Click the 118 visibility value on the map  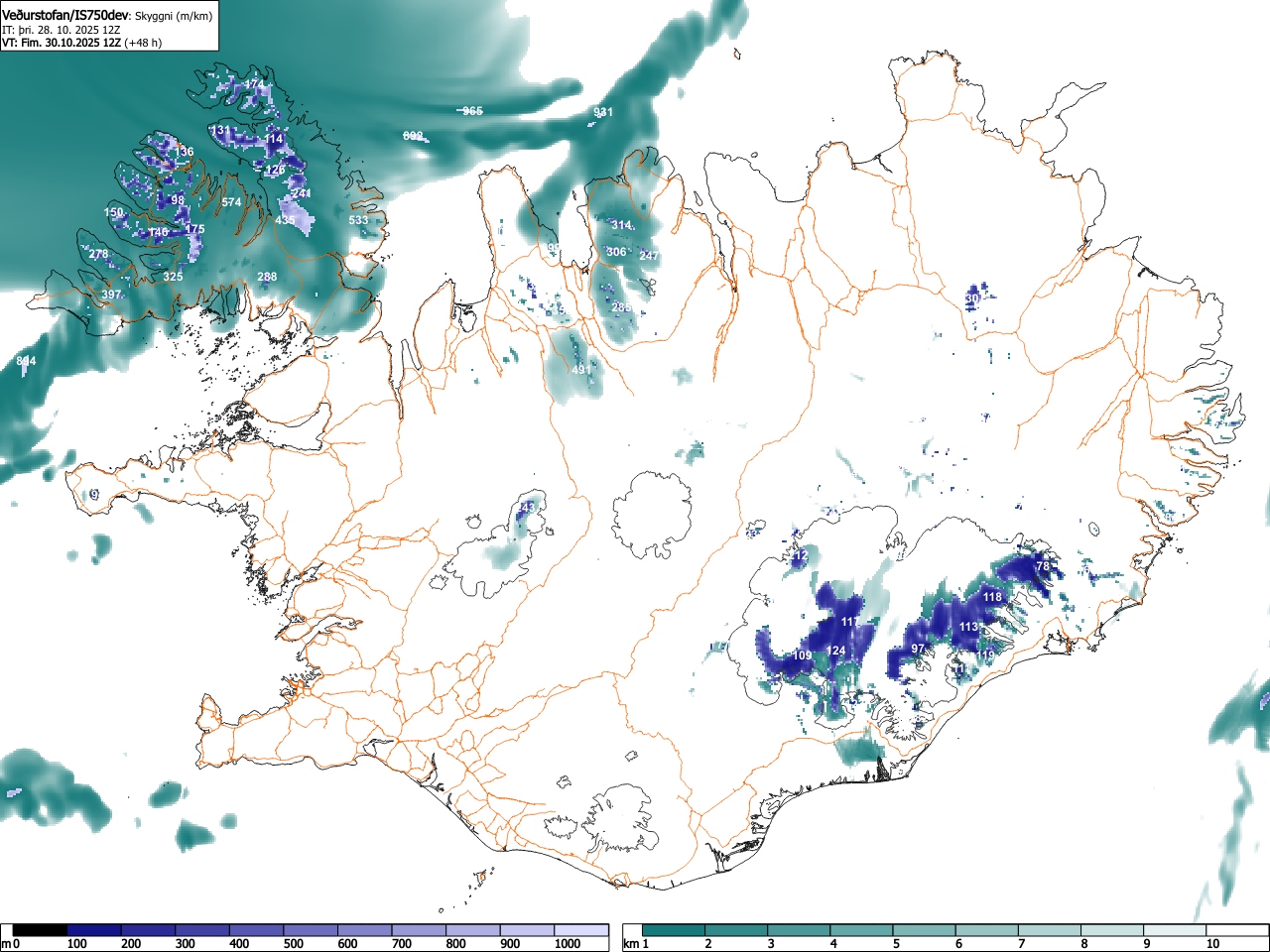[992, 597]
